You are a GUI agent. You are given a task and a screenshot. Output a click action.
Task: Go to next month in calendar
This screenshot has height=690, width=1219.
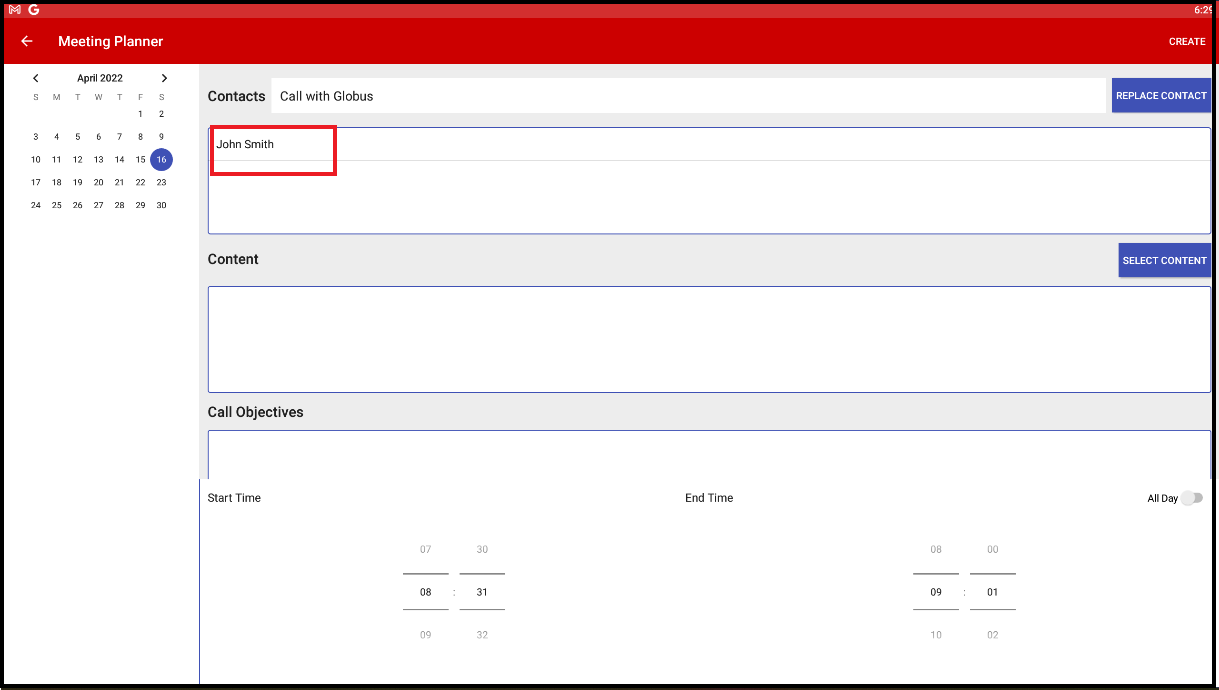(x=164, y=78)
